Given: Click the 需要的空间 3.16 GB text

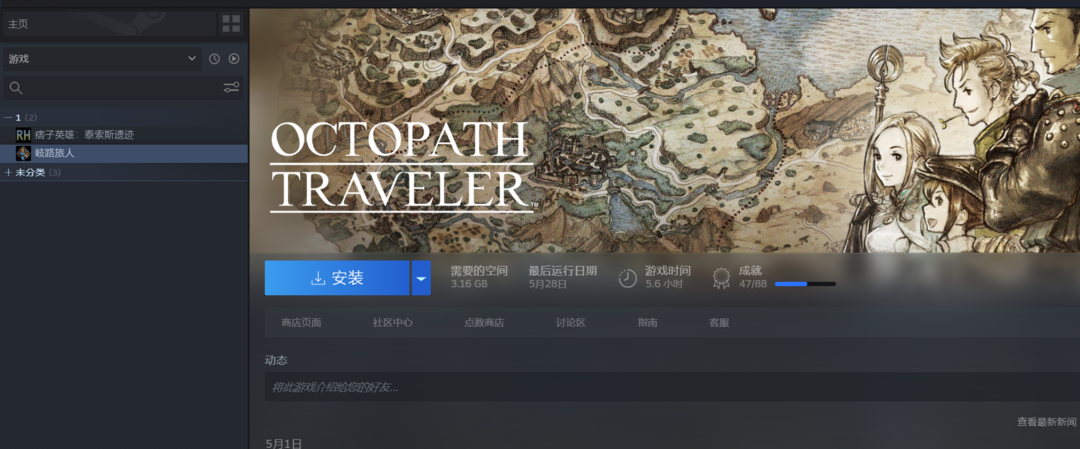Looking at the screenshot, I should pos(479,277).
